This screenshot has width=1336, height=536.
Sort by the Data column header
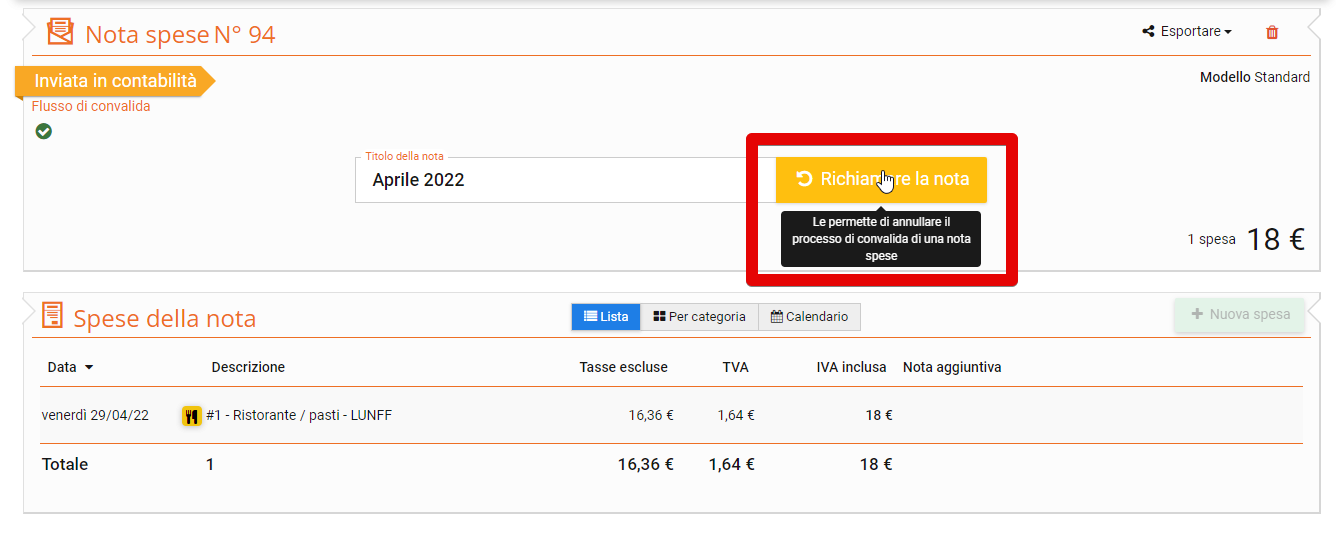click(x=70, y=367)
